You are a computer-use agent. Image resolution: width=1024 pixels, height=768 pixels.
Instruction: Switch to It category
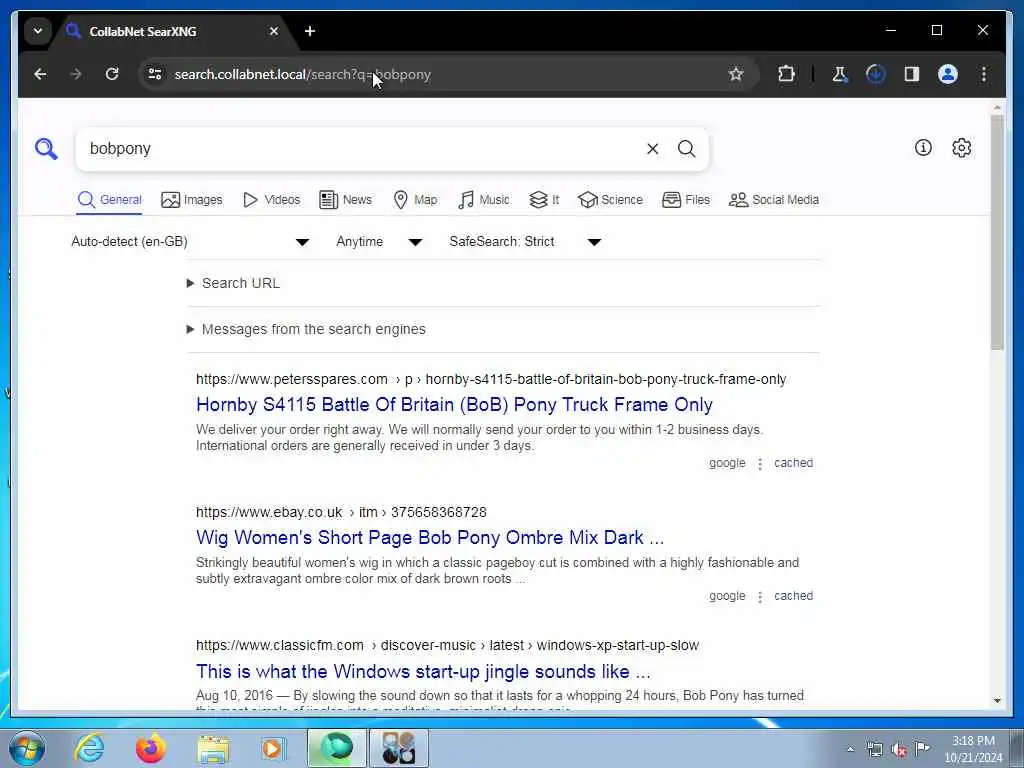point(544,200)
